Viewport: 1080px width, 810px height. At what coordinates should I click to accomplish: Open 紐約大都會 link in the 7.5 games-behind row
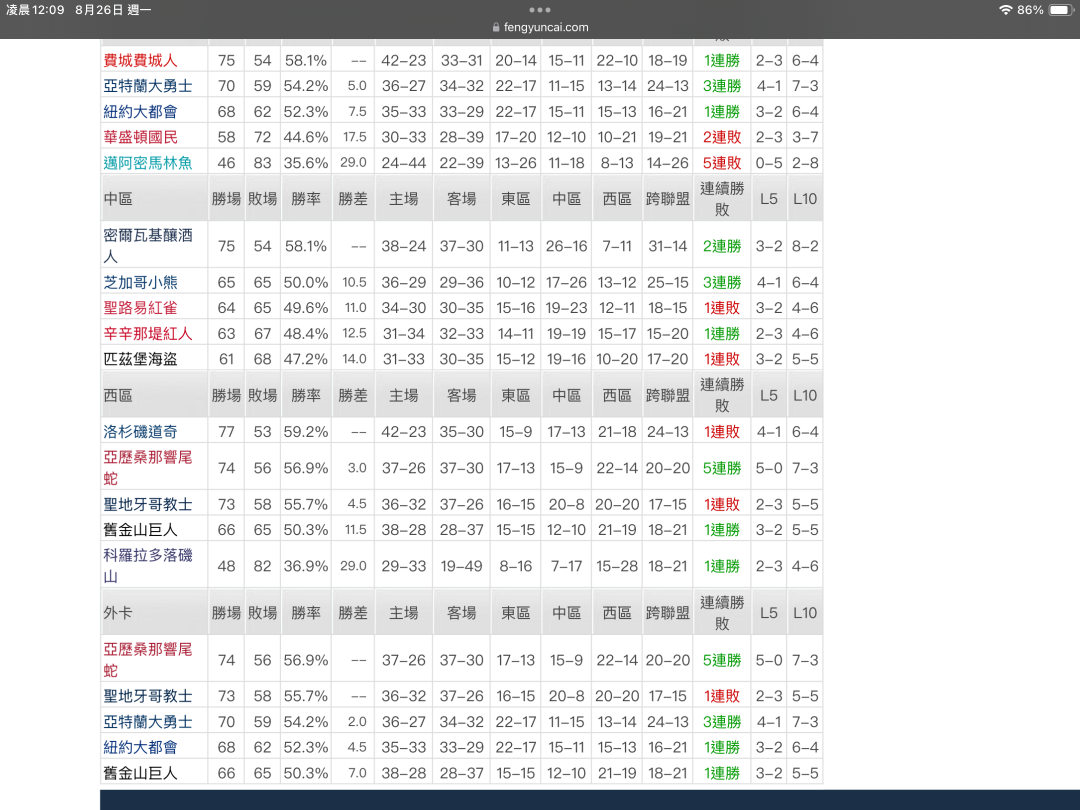tap(141, 112)
